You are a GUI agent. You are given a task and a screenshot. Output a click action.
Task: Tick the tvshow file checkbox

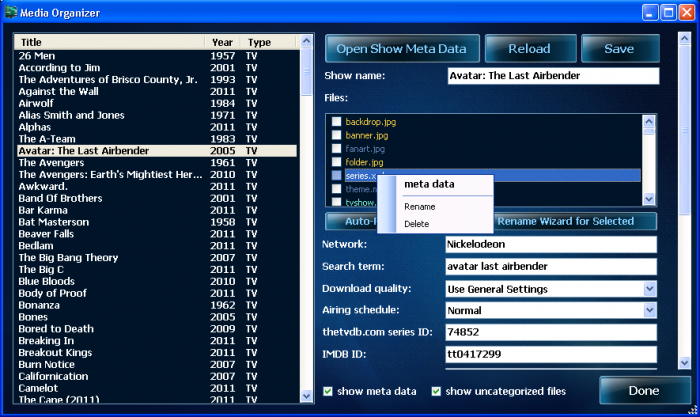[x=337, y=202]
